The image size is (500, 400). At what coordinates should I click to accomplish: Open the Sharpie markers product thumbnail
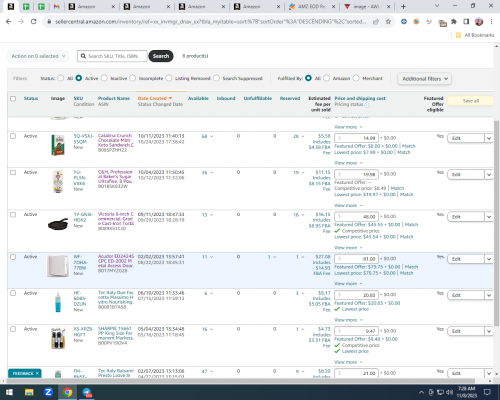pos(58,338)
